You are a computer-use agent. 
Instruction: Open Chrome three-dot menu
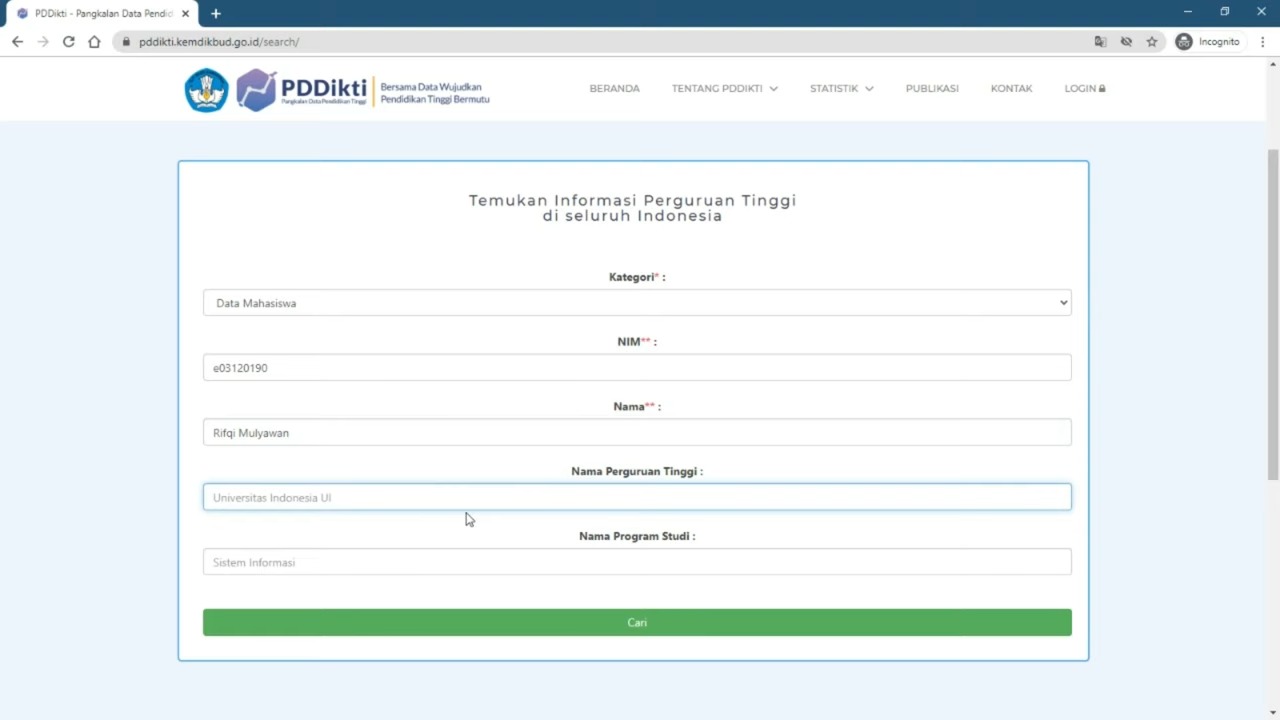pyautogui.click(x=1263, y=42)
